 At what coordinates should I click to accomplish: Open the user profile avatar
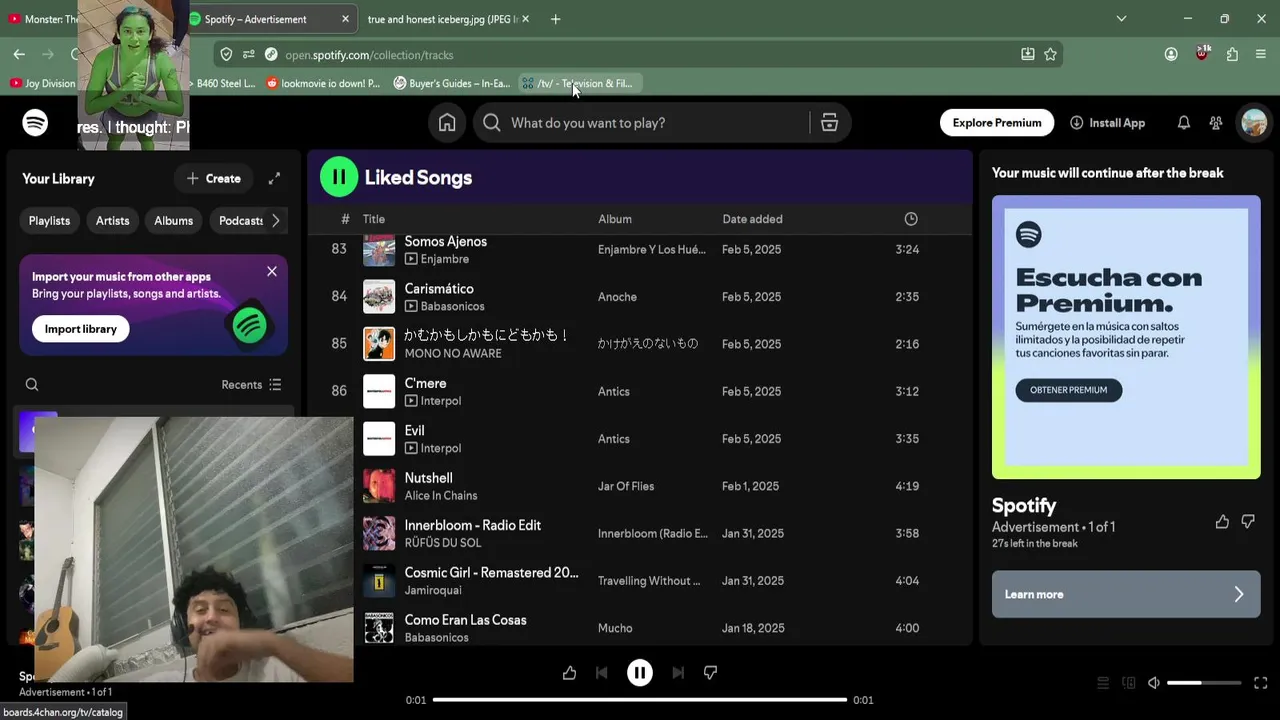pos(1254,123)
